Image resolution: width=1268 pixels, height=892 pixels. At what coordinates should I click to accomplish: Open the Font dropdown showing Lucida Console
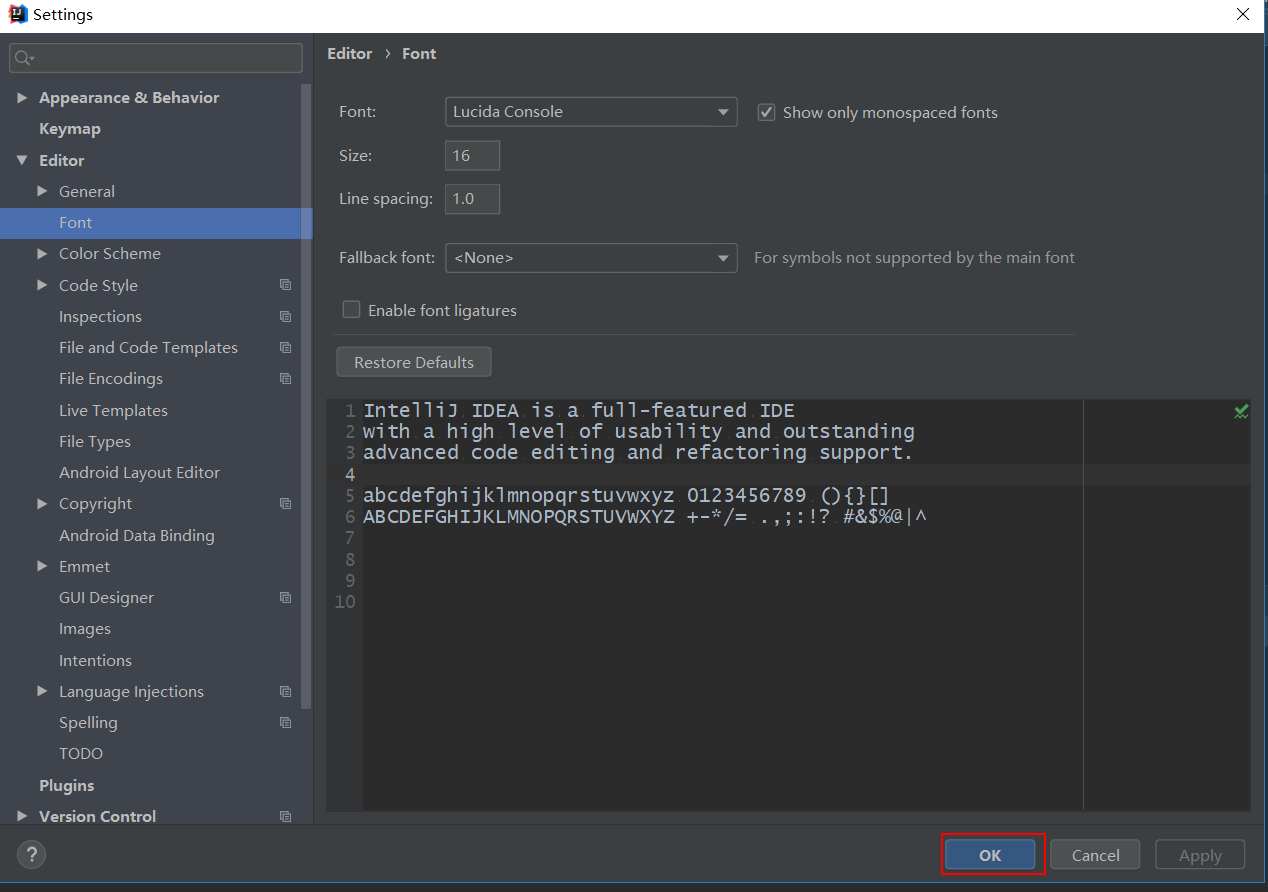tap(591, 112)
